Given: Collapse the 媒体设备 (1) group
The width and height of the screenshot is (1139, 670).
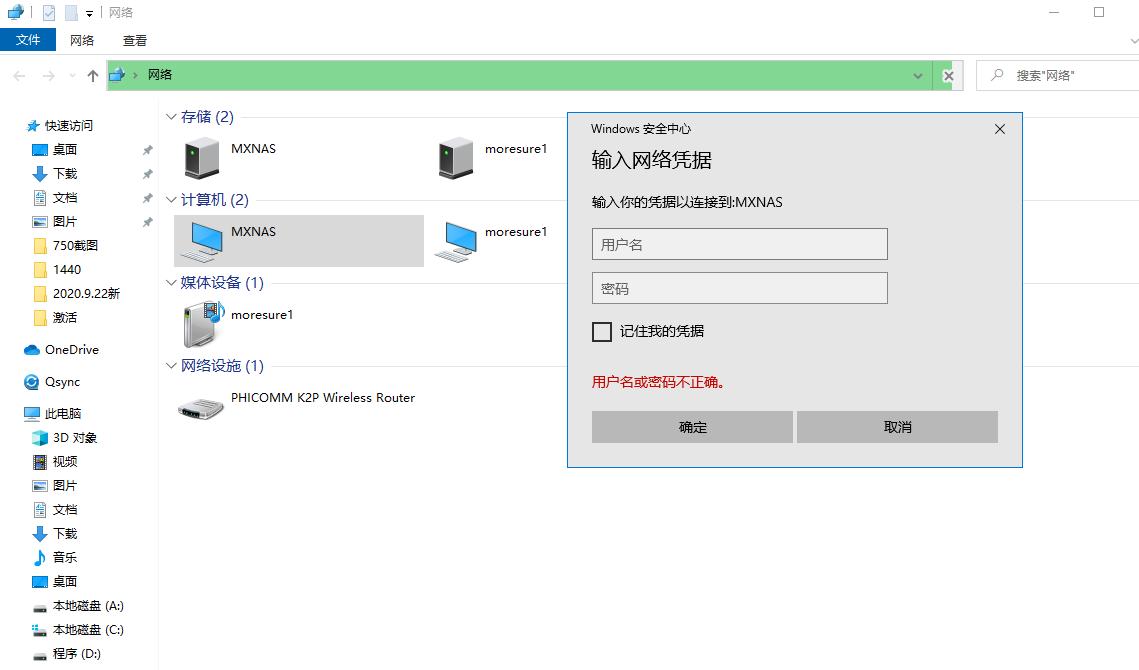Looking at the screenshot, I should 171,283.
